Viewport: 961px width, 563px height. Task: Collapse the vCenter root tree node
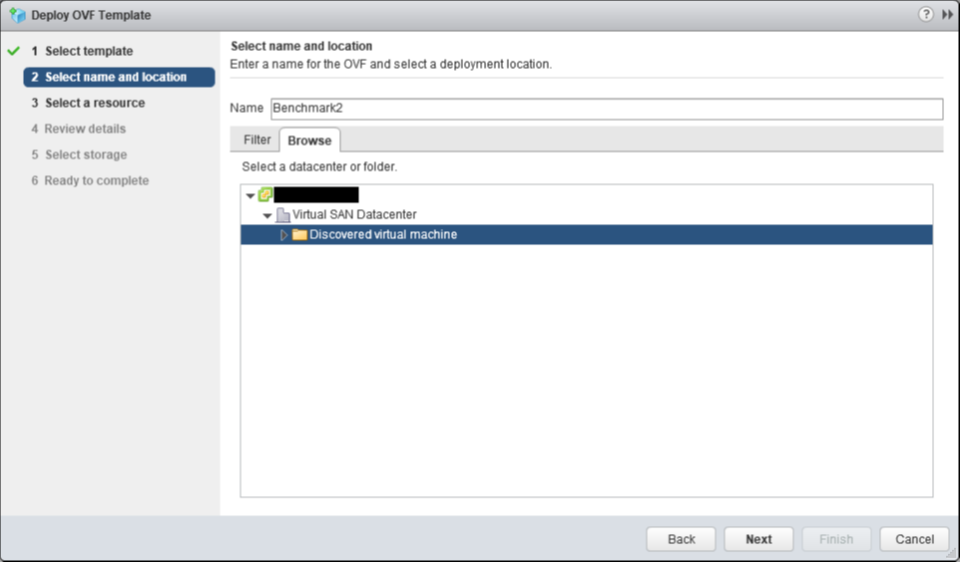click(x=250, y=196)
